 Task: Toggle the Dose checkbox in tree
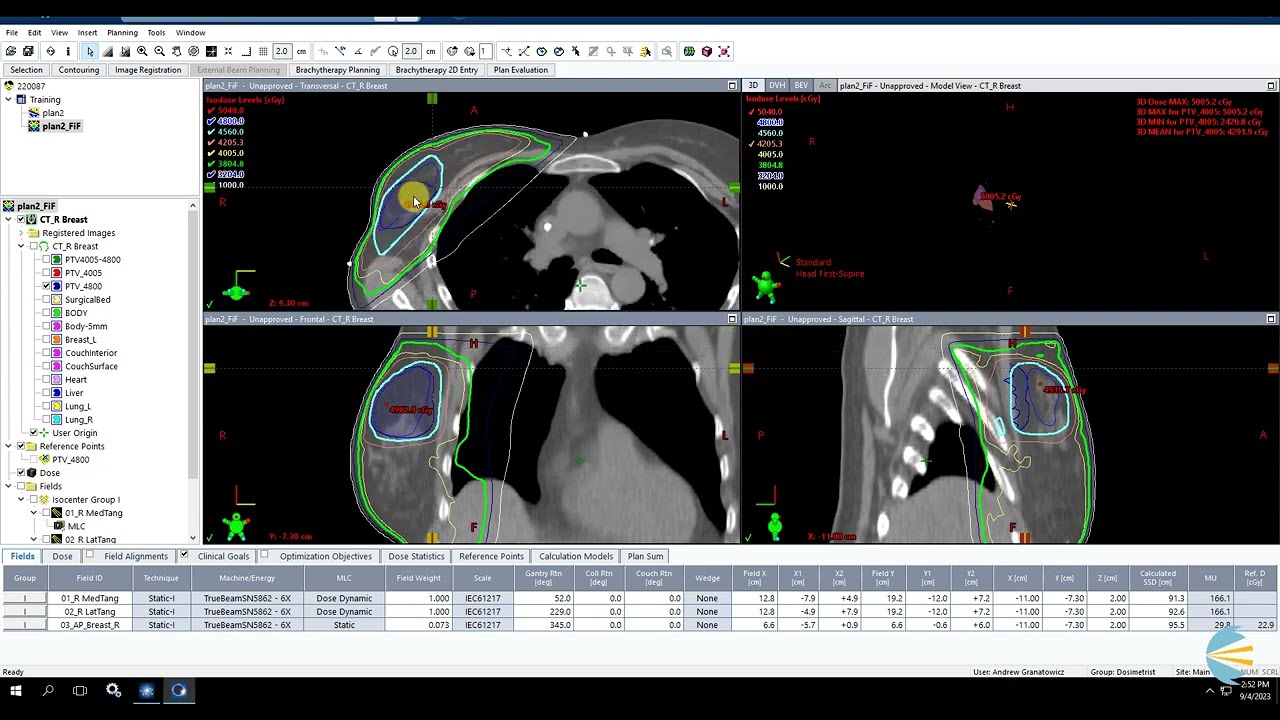pos(21,473)
